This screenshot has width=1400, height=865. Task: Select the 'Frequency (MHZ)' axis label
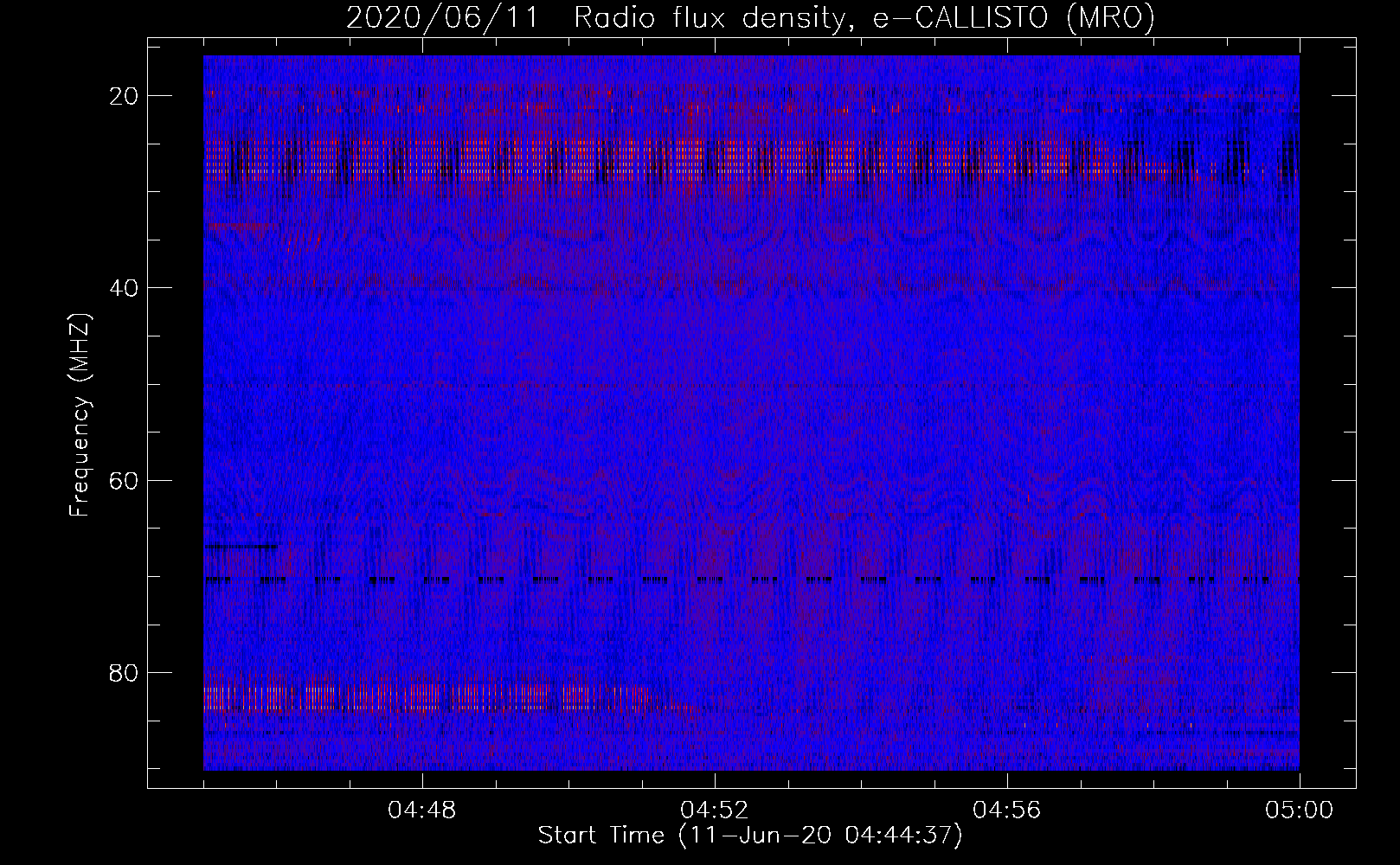[x=80, y=415]
